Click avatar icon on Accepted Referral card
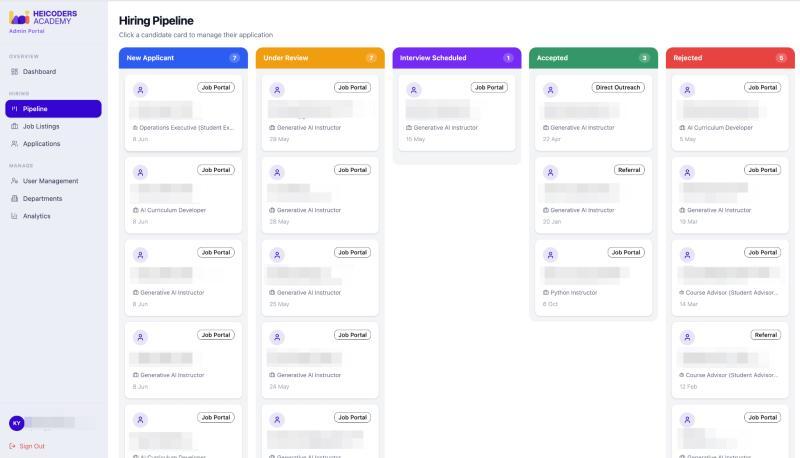The height and width of the screenshot is (458, 800). point(551,172)
